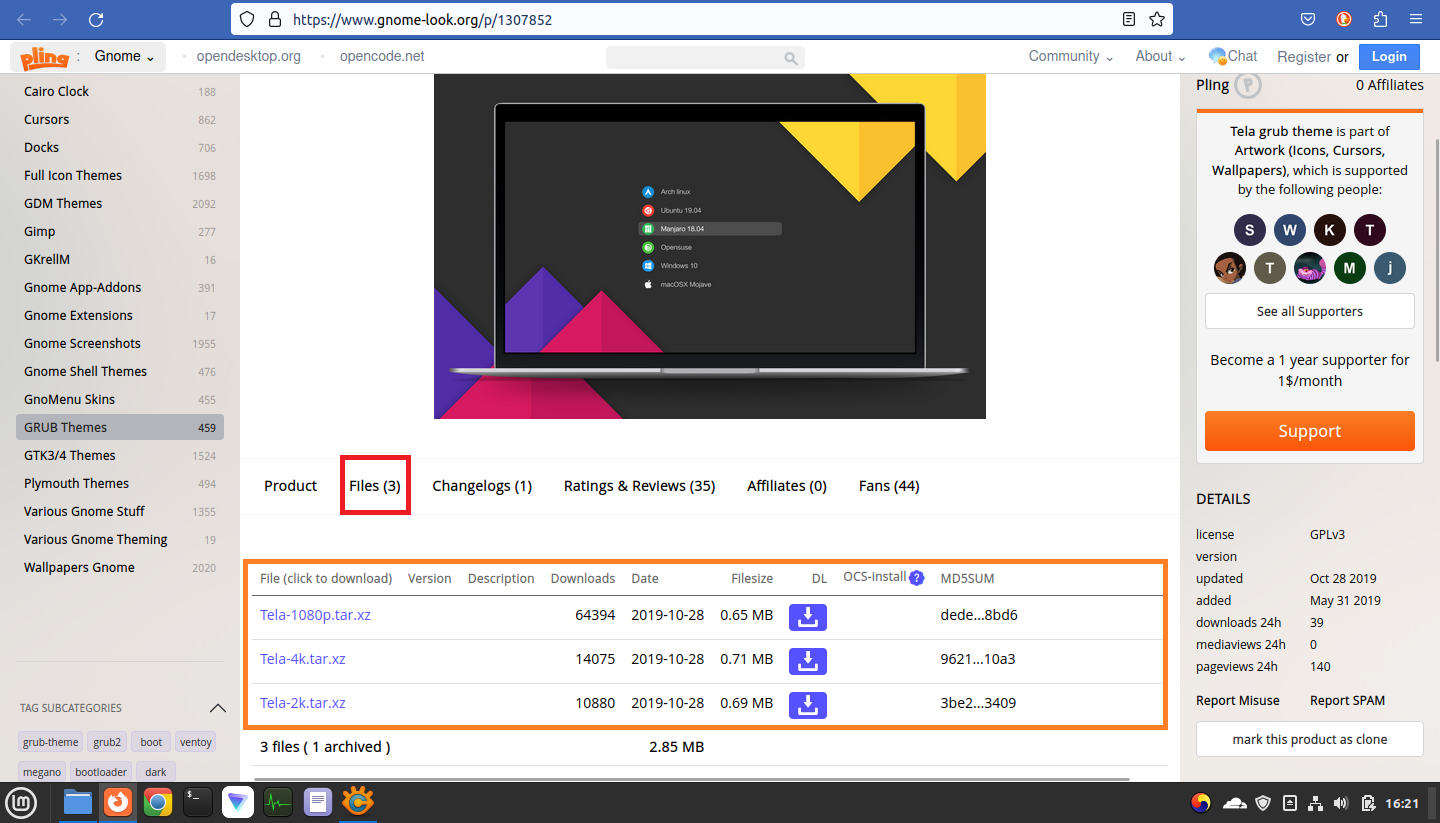Open DuckDuckGo extension icon
Screen dimensions: 1440x823
[x=1344, y=19]
